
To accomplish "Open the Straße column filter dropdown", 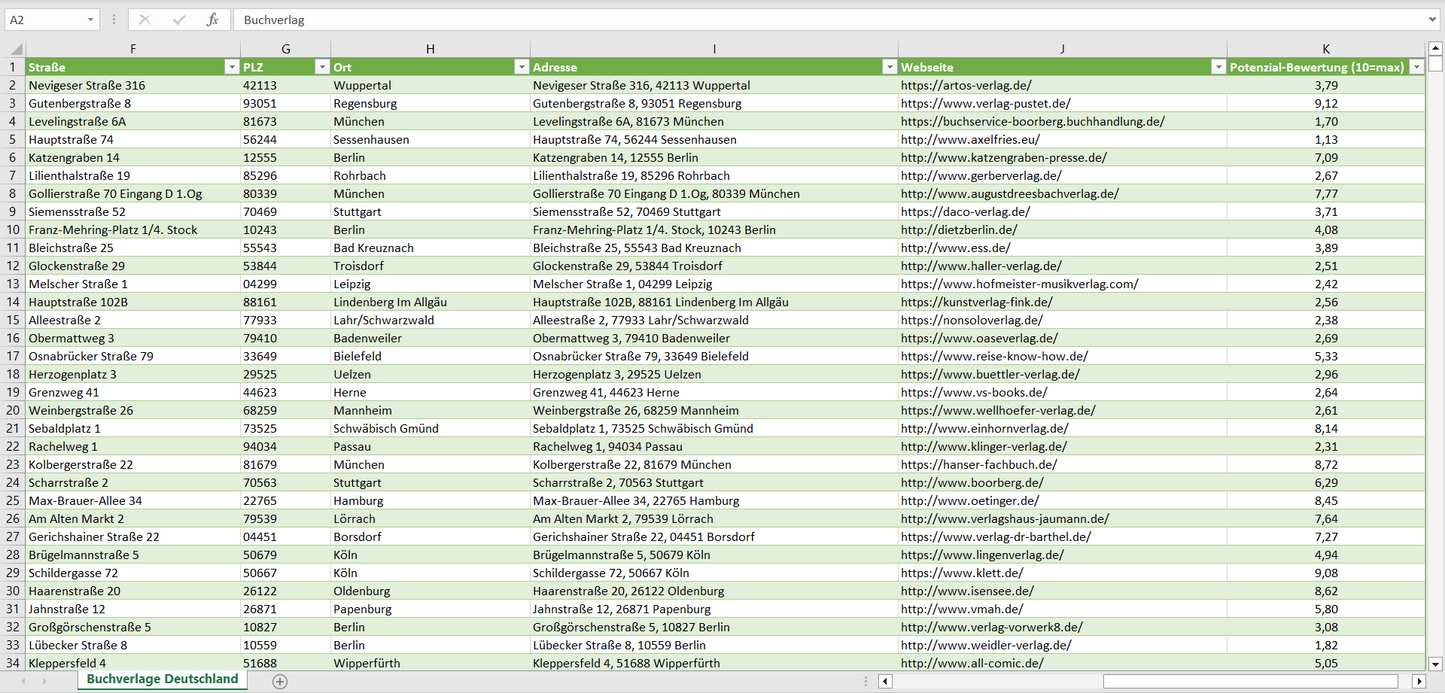I will pos(230,67).
